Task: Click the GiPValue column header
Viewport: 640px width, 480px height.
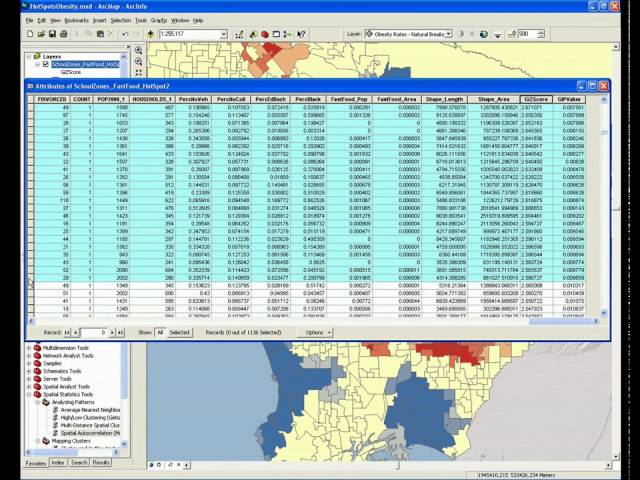Action: [x=569, y=99]
